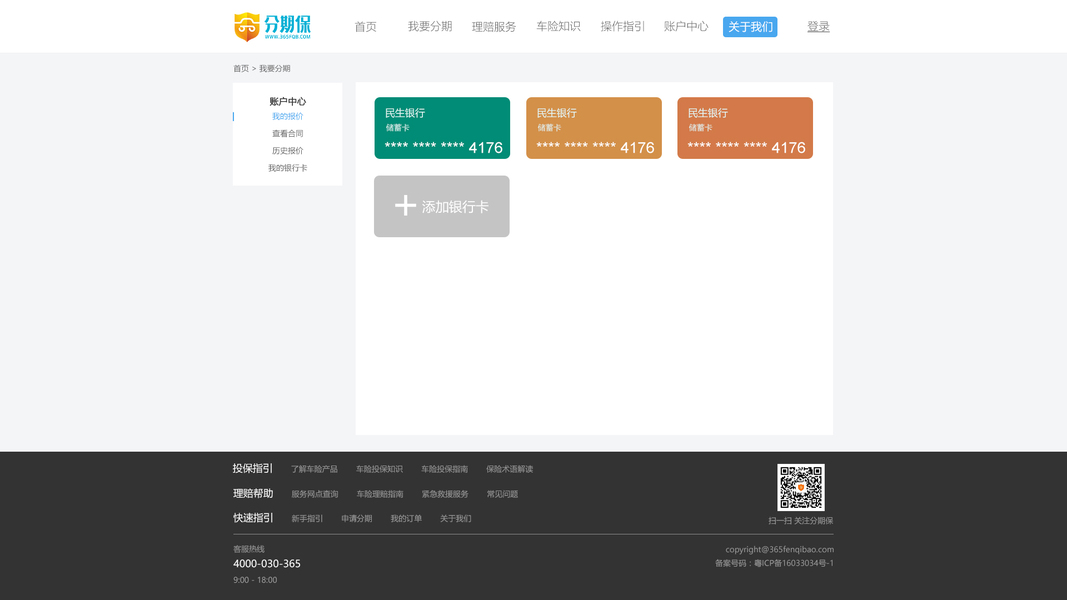Open 紧急救援服务 footer link
This screenshot has height=600, width=1067.
(445, 494)
